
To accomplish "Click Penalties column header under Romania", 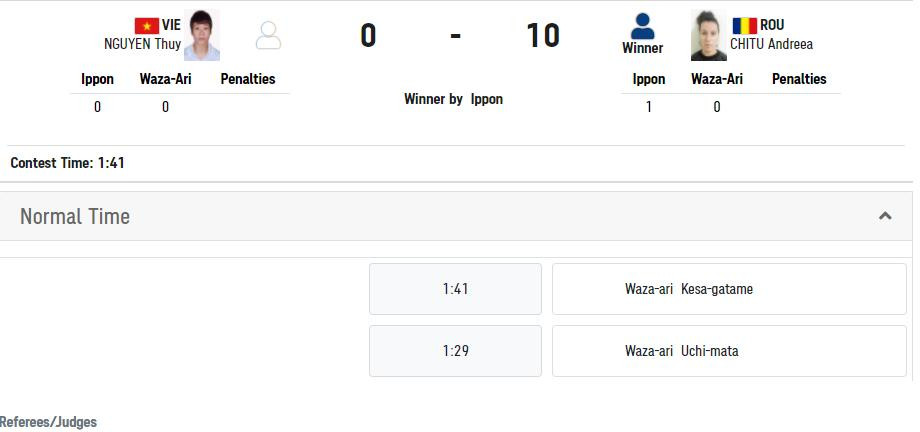I will [799, 79].
